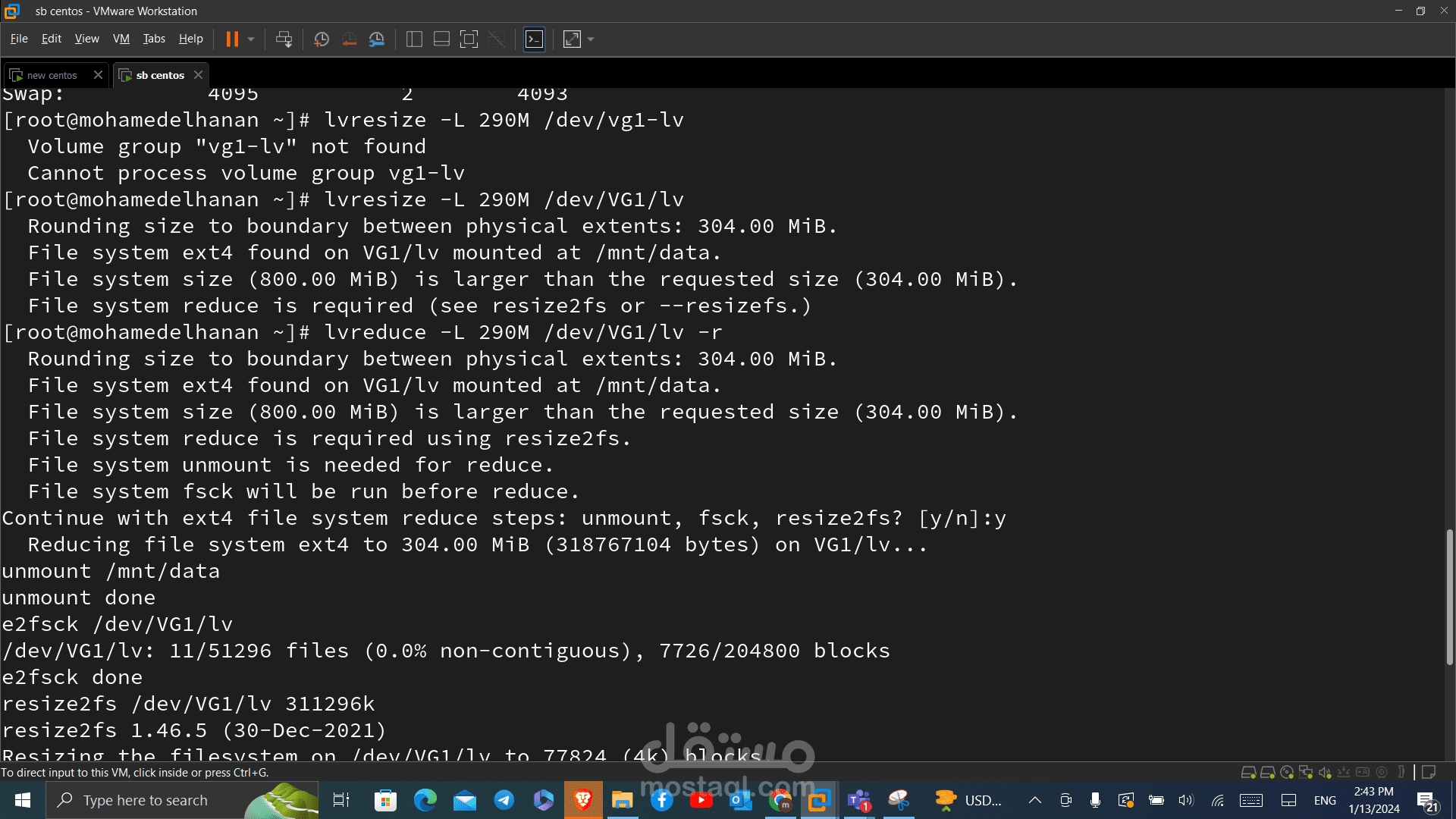This screenshot has height=819, width=1456.
Task: Click the microphone tray icon
Action: pyautogui.click(x=1095, y=800)
